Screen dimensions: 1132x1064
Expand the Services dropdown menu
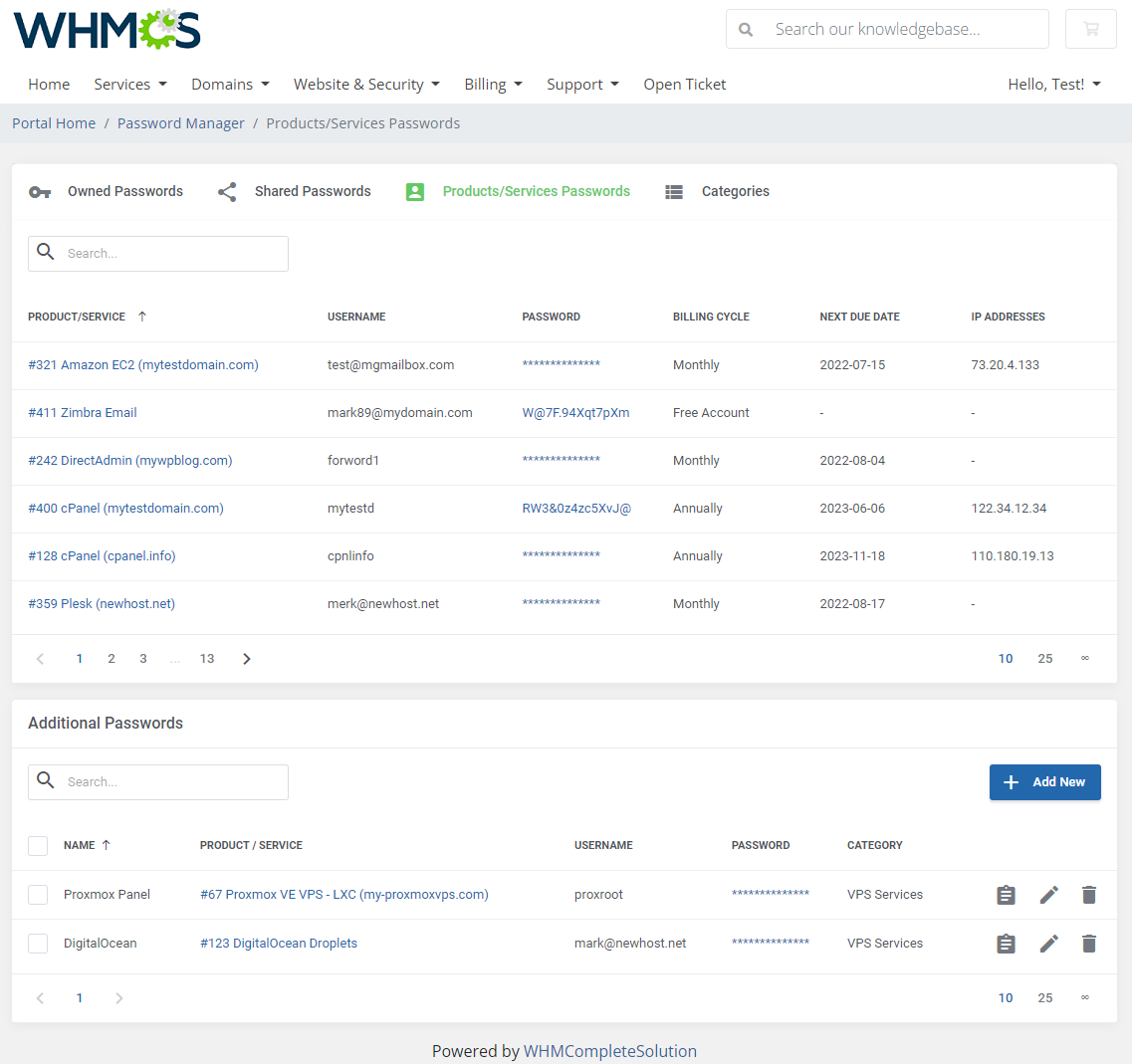click(130, 85)
